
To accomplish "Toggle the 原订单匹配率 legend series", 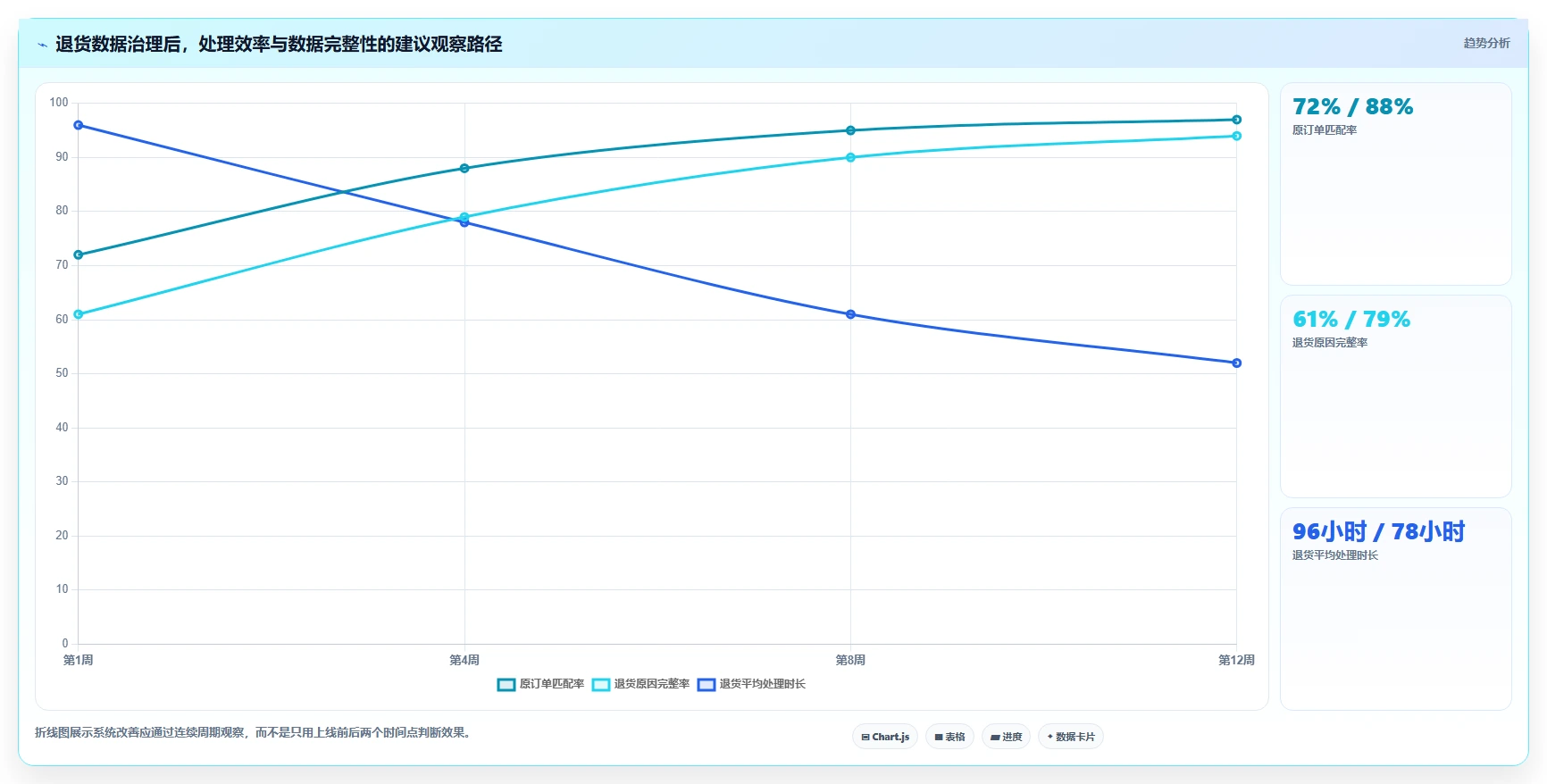I will [540, 684].
